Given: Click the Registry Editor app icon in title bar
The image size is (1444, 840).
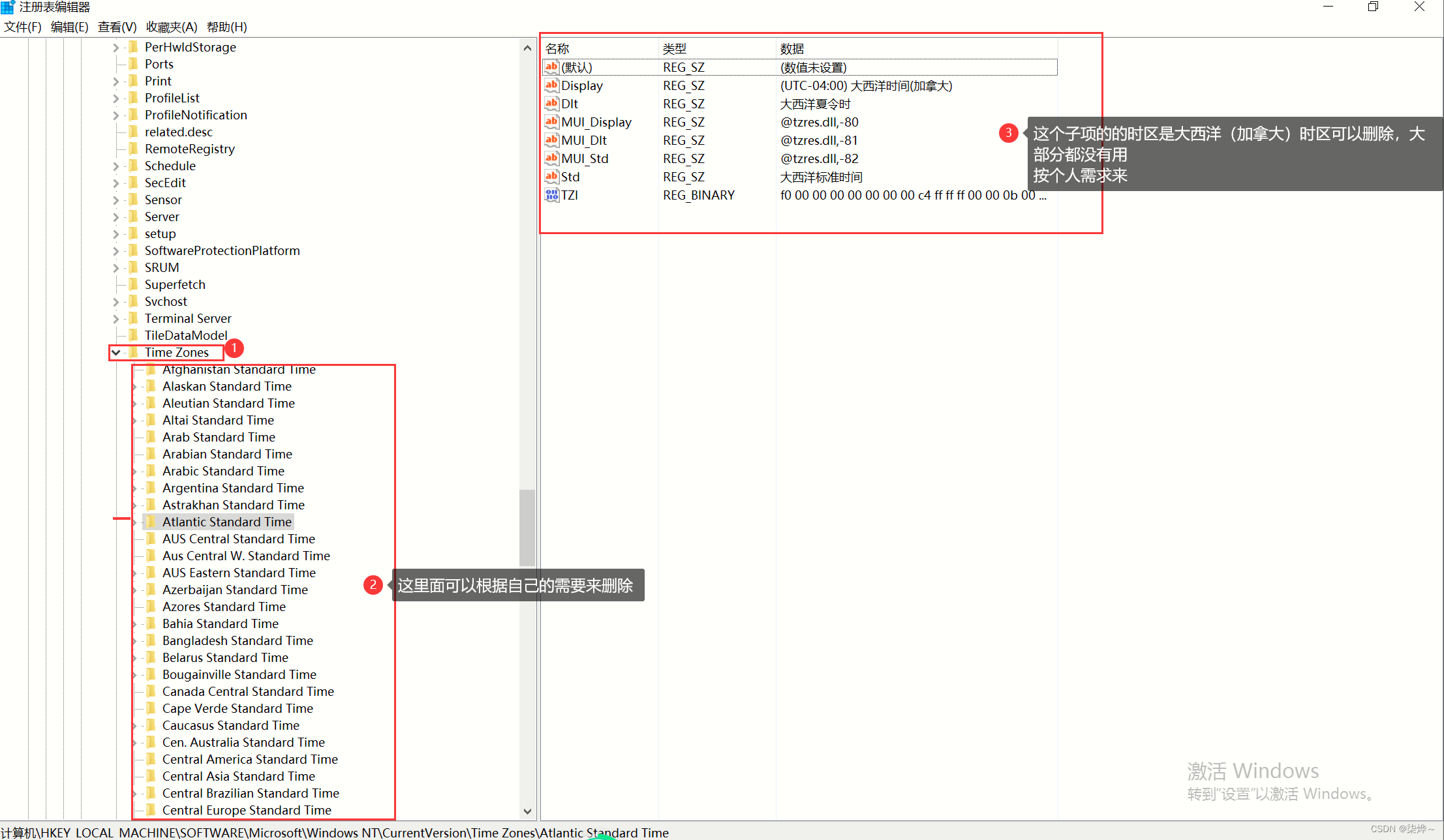Looking at the screenshot, I should coord(8,7).
